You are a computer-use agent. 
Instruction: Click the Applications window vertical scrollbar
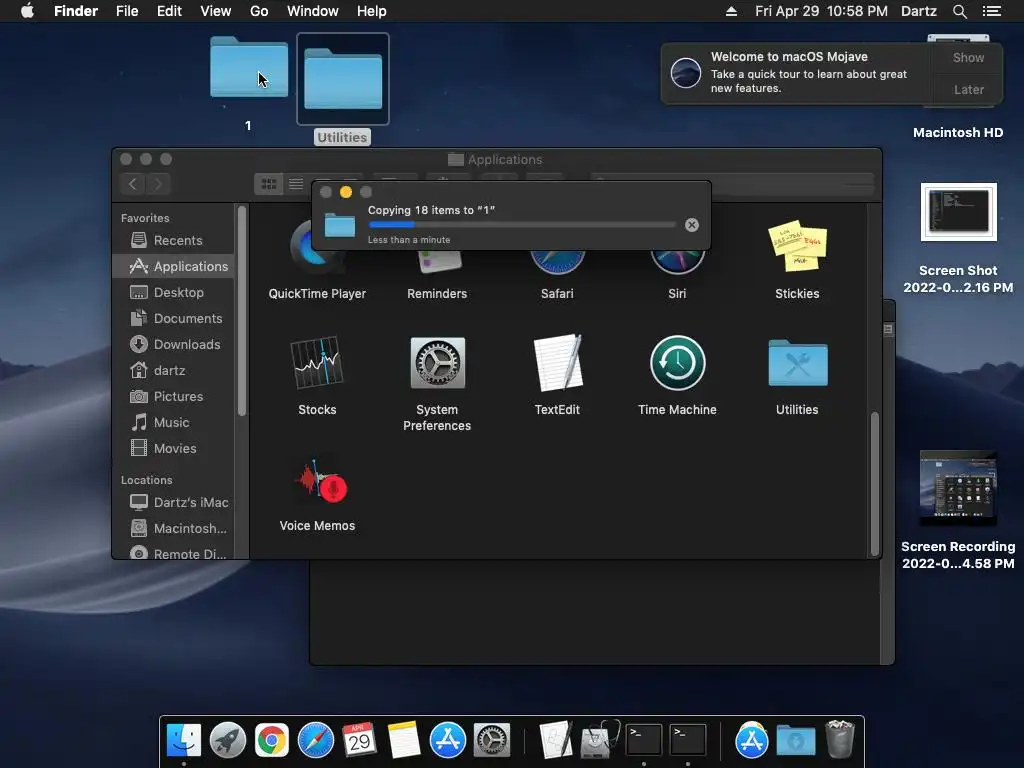tap(874, 484)
